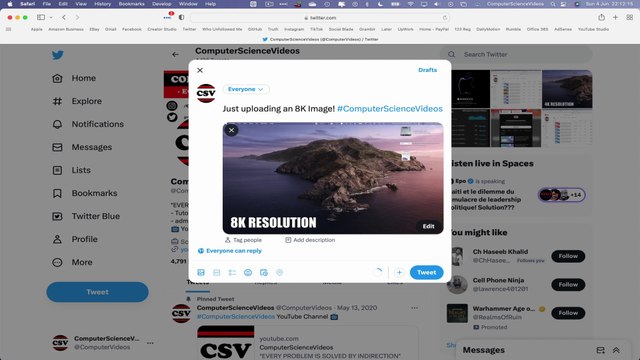
Task: Open pinned tweet more options
Action: pyautogui.click(x=415, y=308)
